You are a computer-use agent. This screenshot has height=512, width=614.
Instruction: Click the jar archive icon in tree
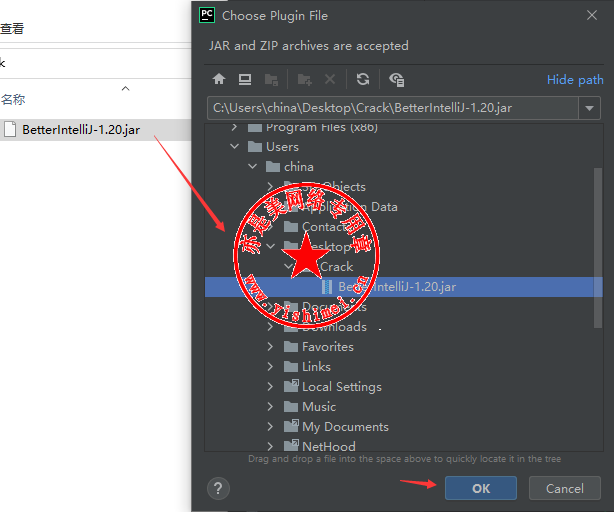pyautogui.click(x=327, y=287)
